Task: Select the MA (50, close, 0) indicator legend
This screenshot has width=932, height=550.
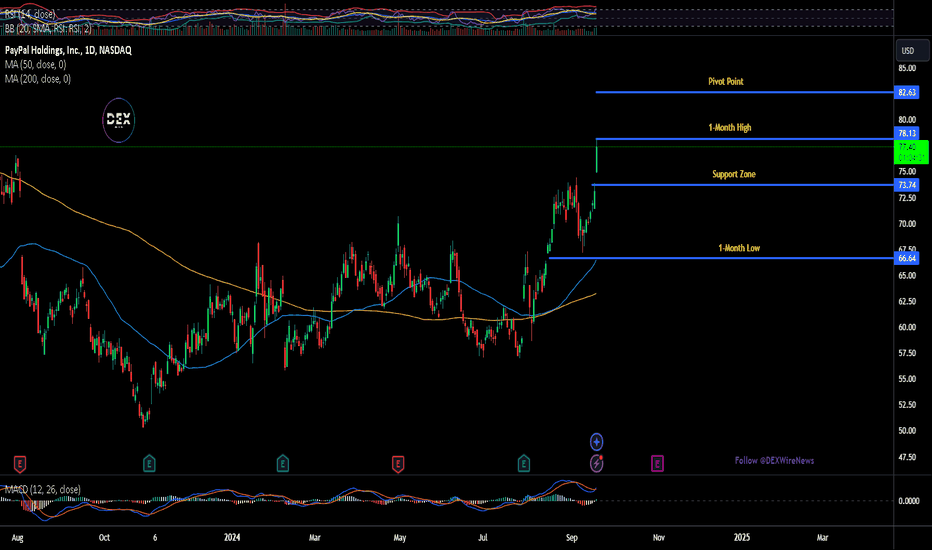Action: (x=36, y=64)
